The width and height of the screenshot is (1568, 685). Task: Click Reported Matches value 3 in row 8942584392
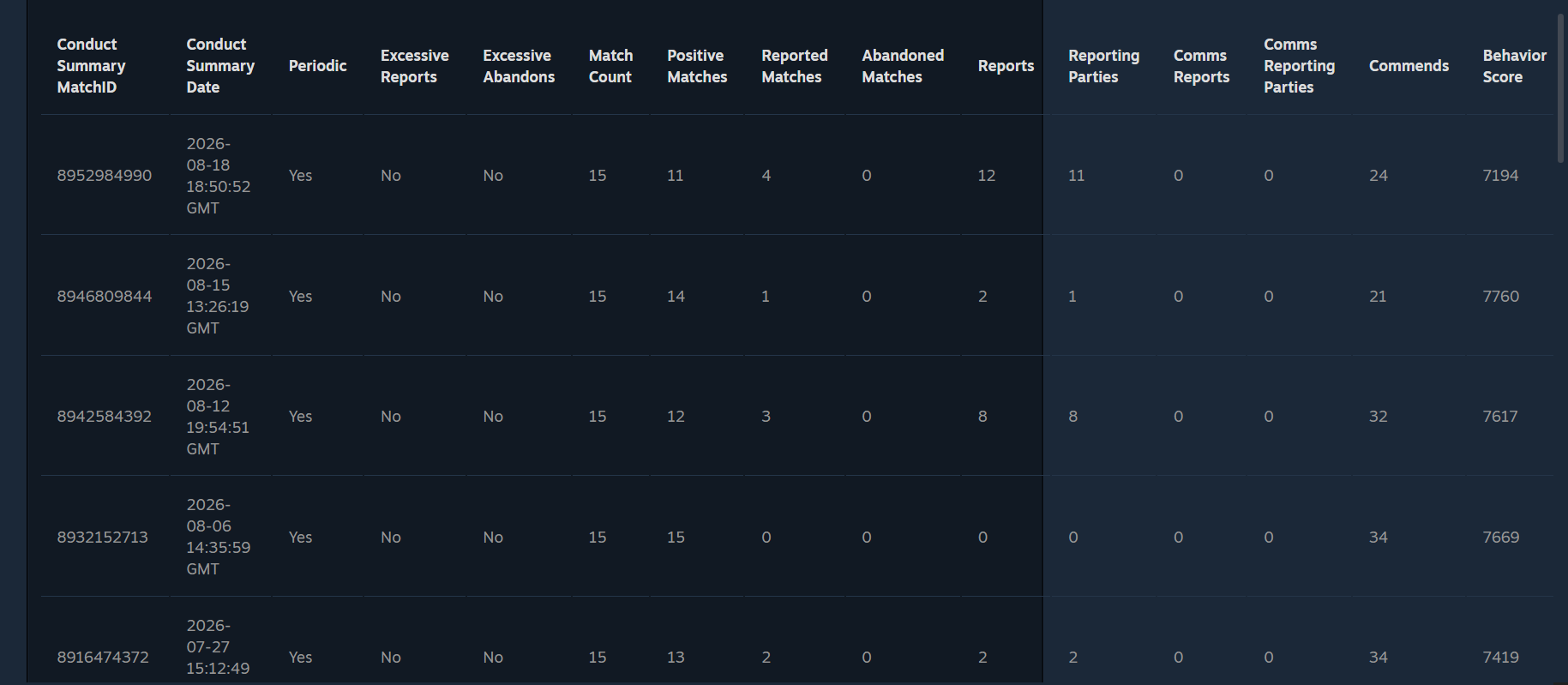click(766, 416)
